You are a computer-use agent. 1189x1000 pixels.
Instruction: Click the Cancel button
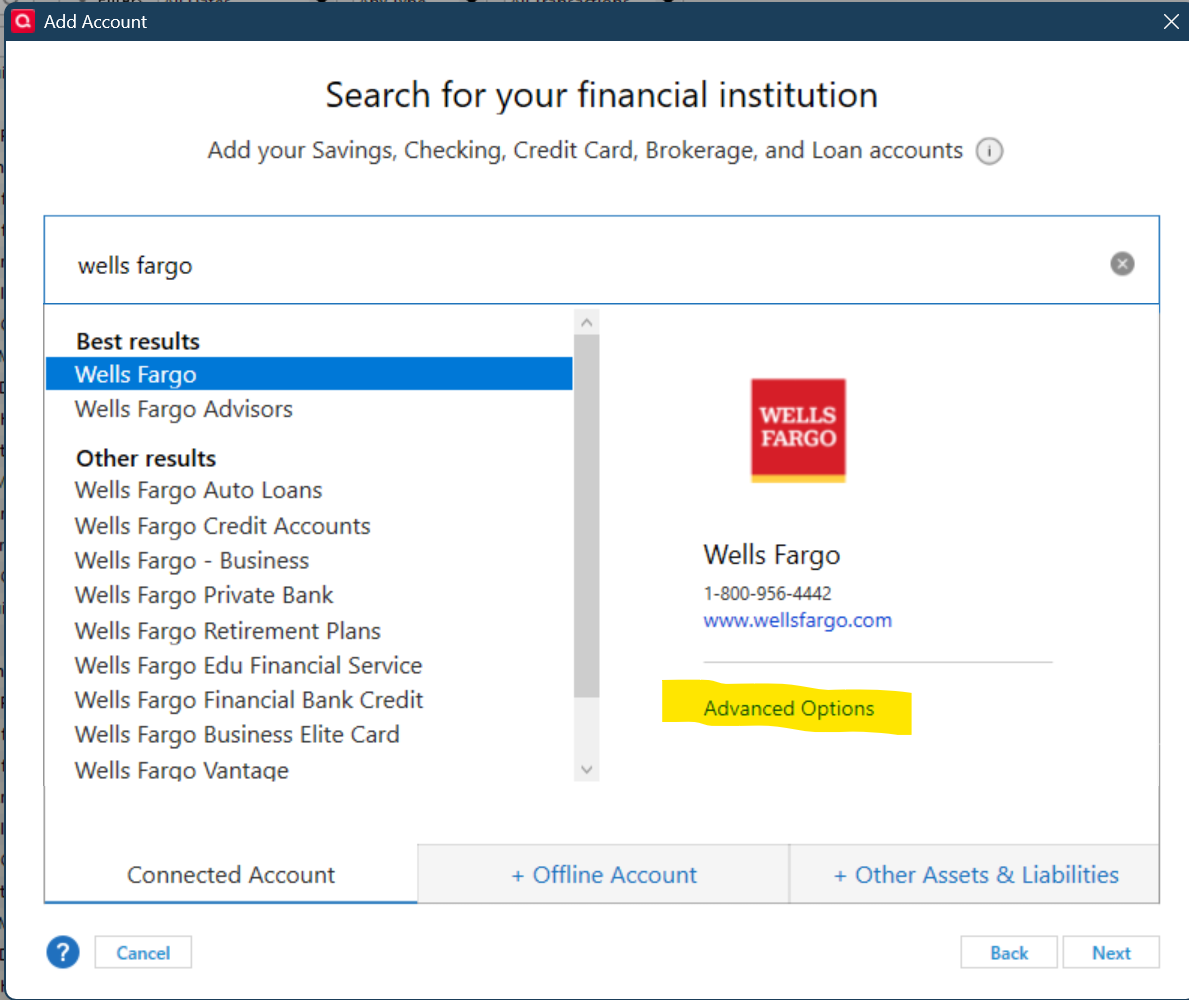[x=143, y=952]
